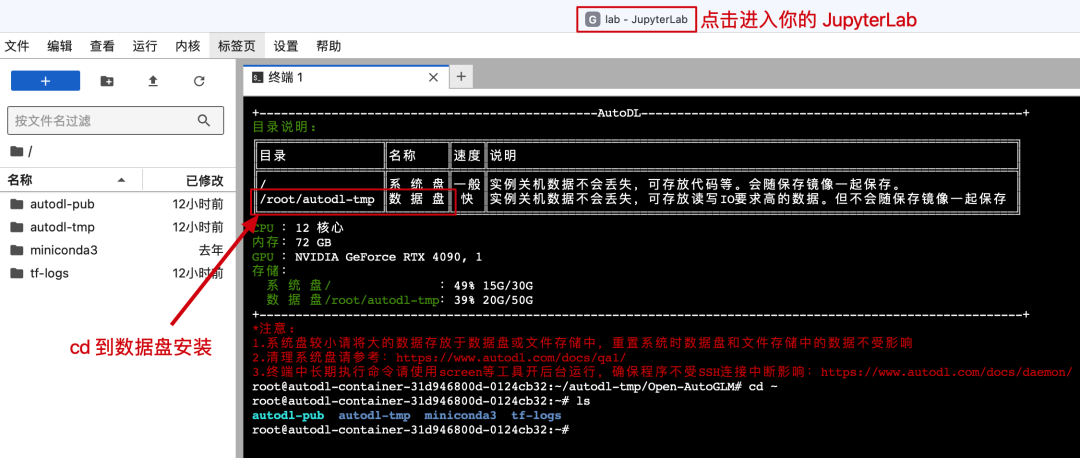Click the 12小时前 date of autodl-pub

pyautogui.click(x=198, y=205)
